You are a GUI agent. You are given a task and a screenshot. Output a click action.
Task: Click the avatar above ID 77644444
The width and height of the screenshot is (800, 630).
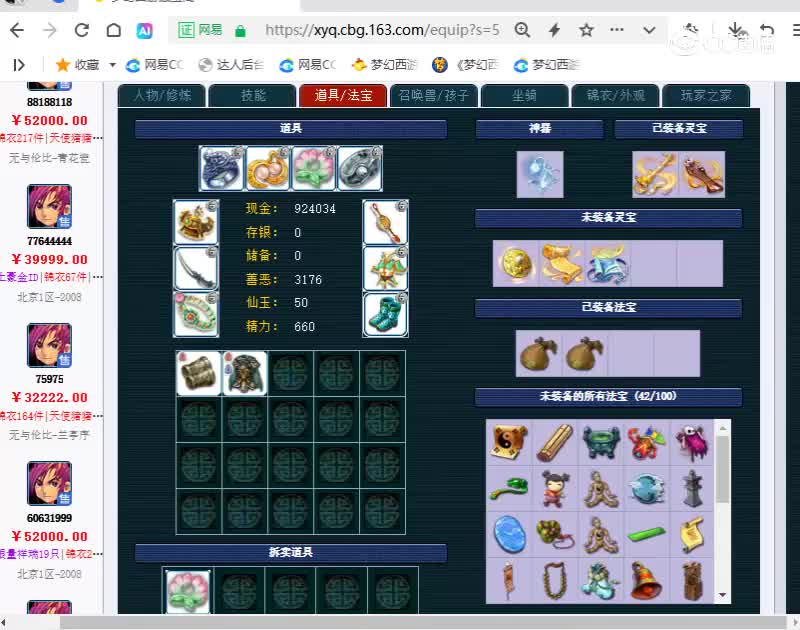[49, 207]
